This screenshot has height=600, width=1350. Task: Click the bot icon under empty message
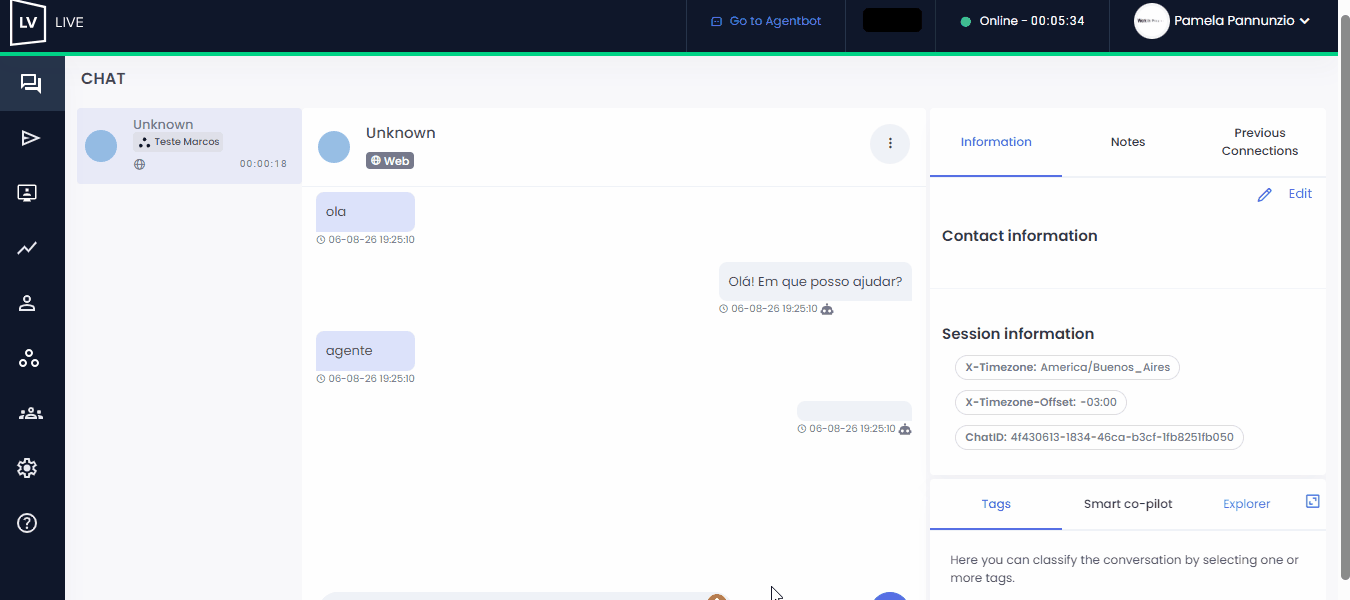click(905, 428)
